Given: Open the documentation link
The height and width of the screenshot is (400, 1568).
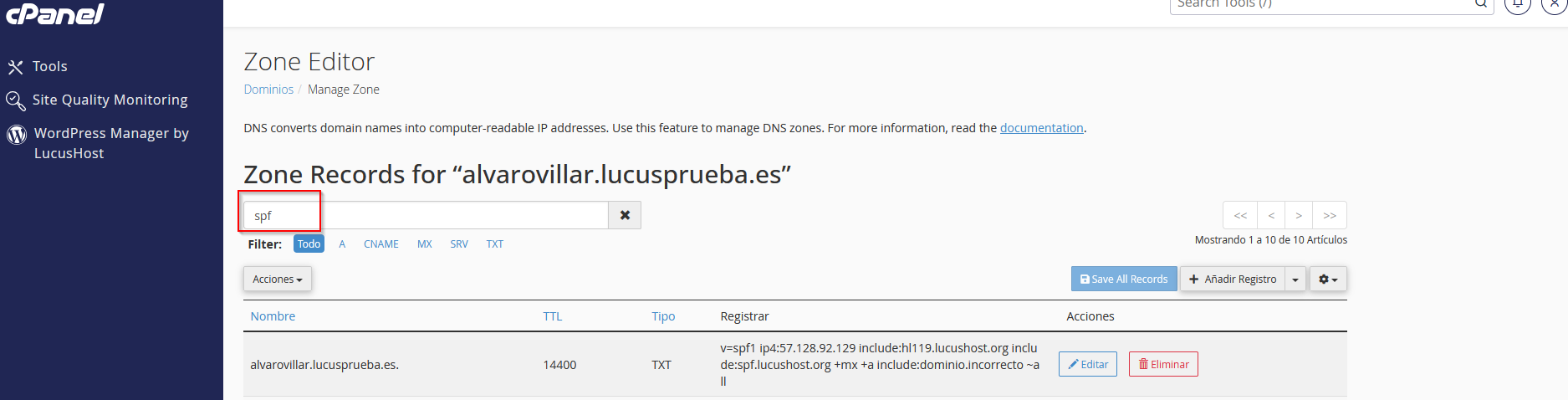Looking at the screenshot, I should tap(1041, 128).
